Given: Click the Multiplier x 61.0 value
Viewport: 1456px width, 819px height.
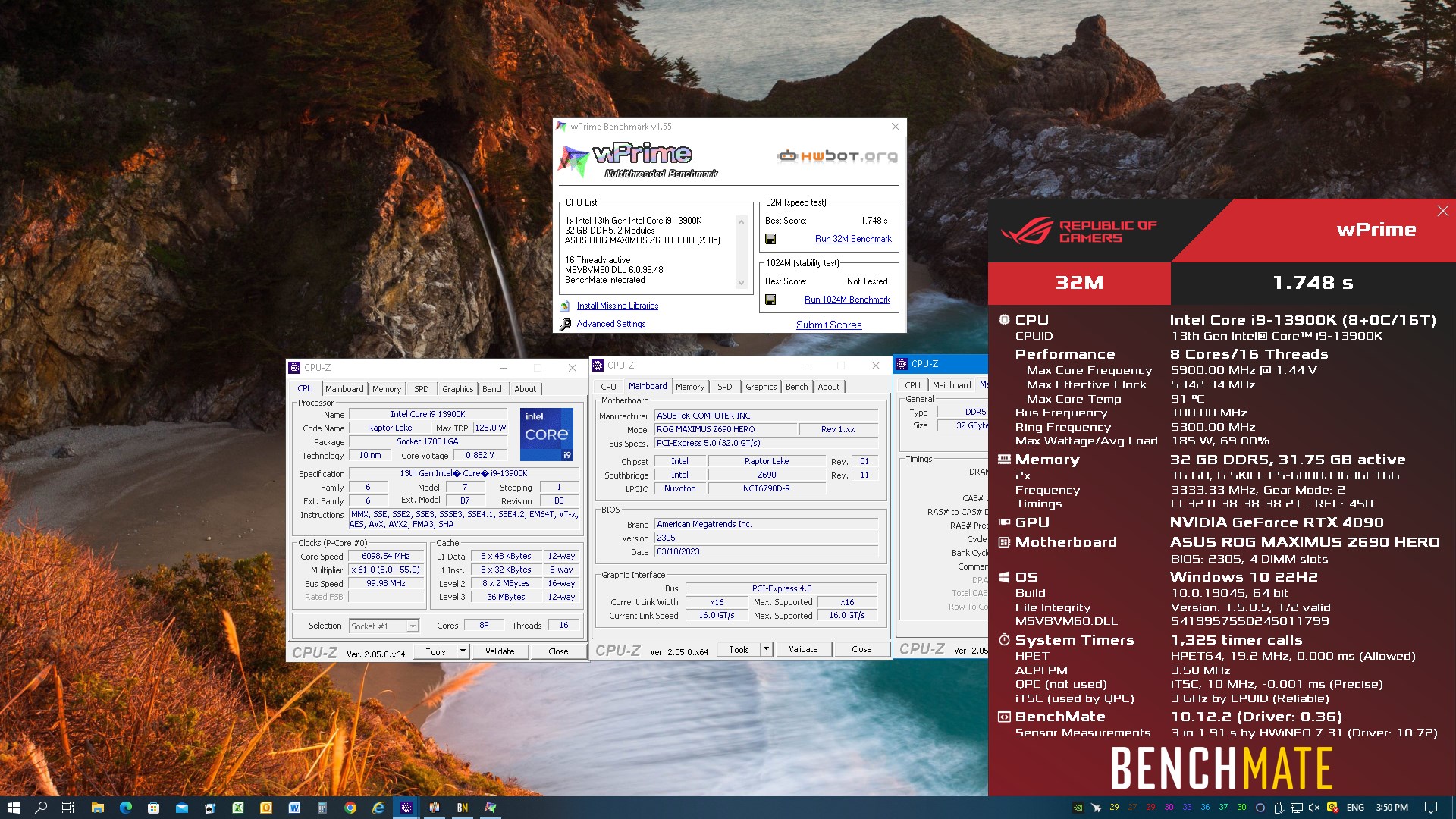Looking at the screenshot, I should (386, 570).
